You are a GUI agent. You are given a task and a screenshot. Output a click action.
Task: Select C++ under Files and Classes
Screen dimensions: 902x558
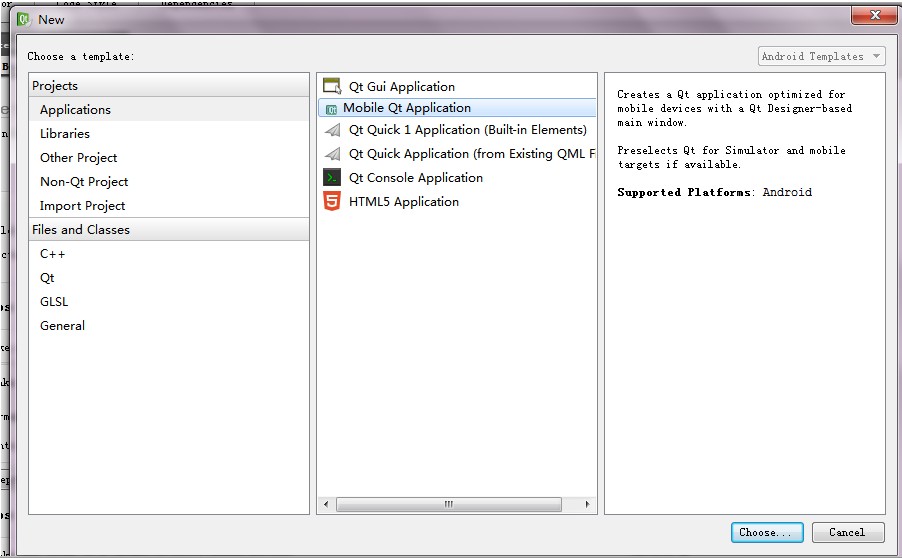[x=169, y=254]
